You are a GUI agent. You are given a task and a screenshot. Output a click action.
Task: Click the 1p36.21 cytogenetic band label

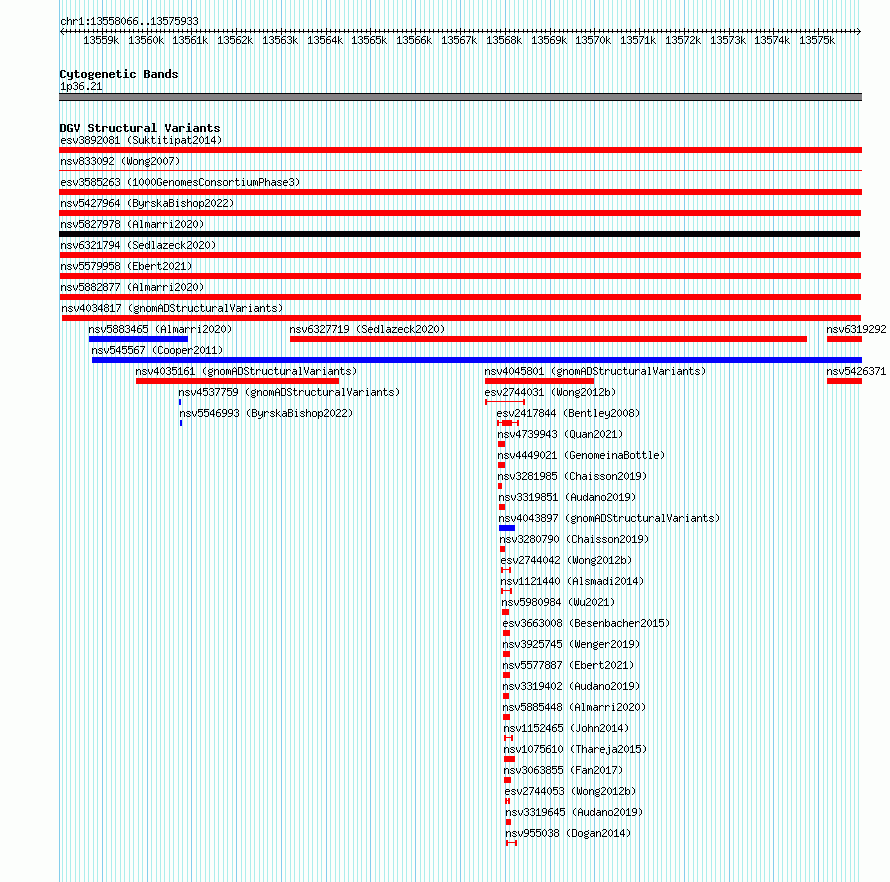click(x=81, y=86)
